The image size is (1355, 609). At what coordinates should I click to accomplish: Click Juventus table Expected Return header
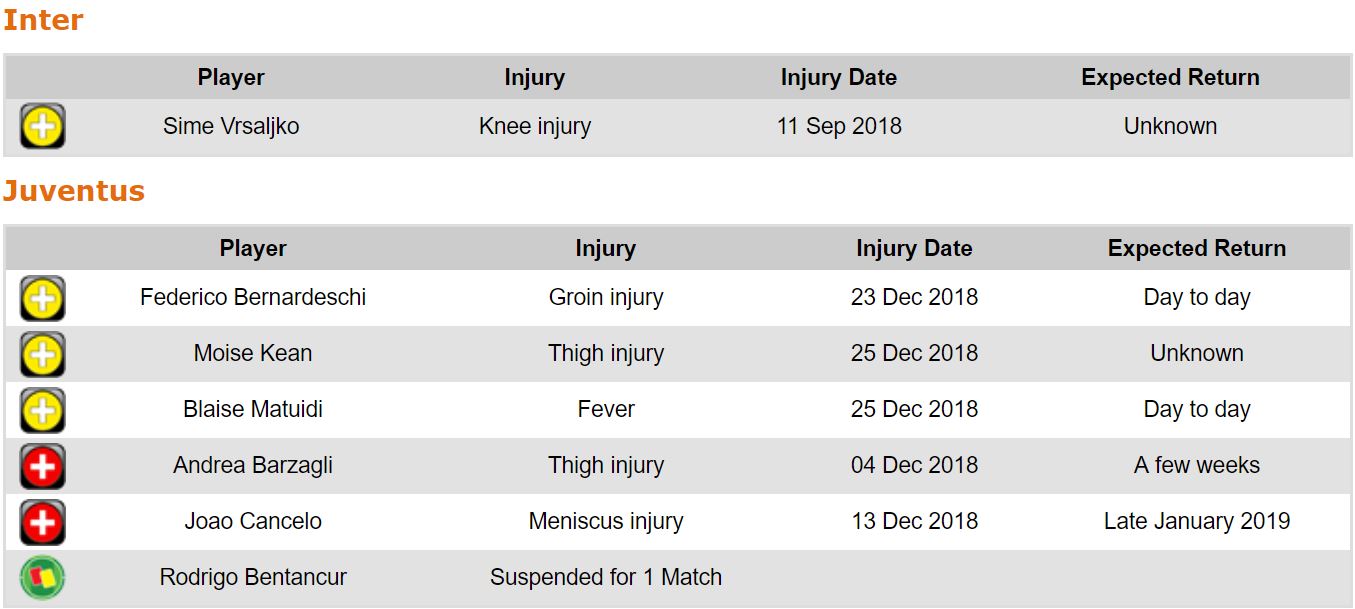click(x=1197, y=249)
